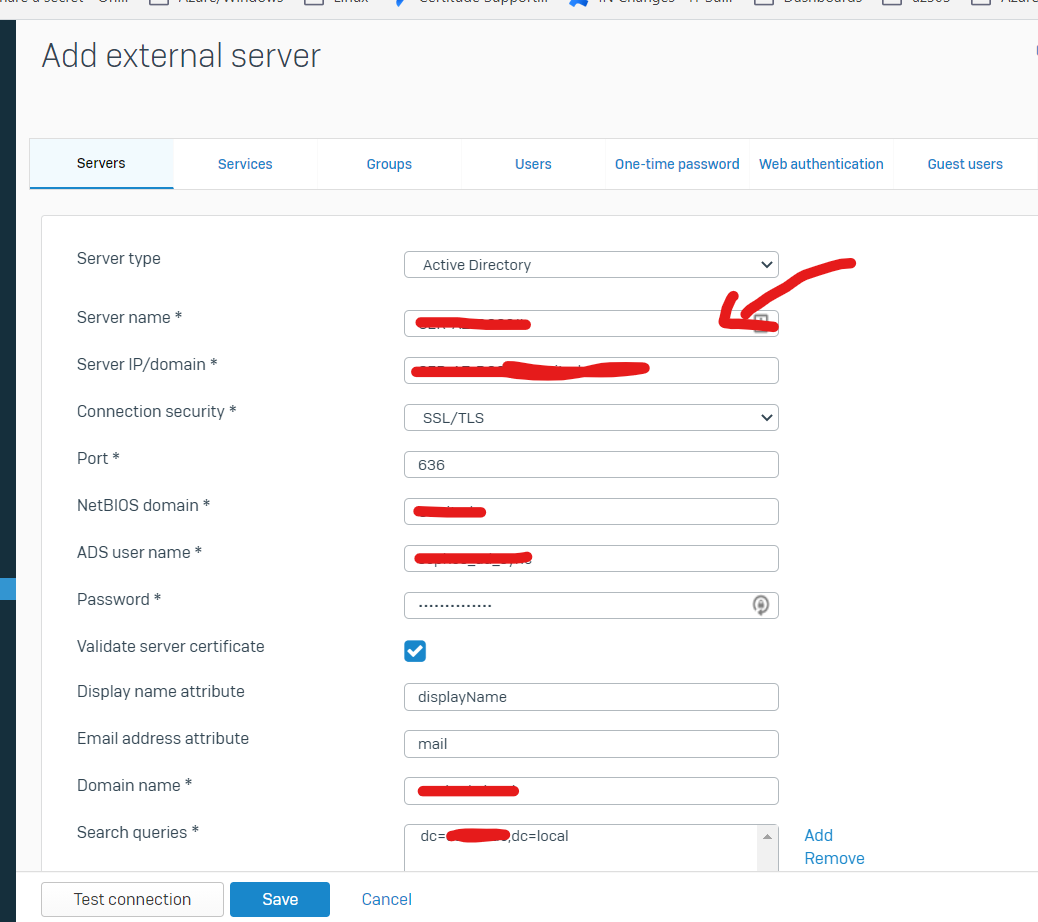Click the Email address attribute field

(591, 744)
